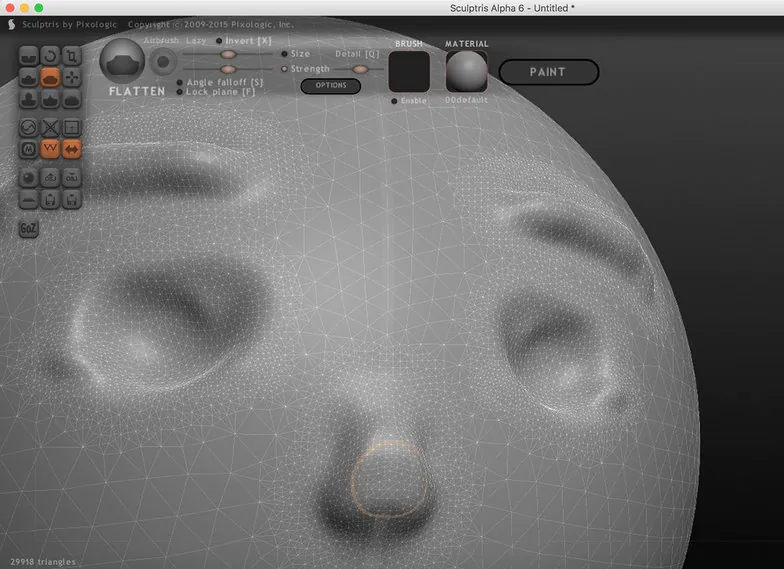Click the Export OBJ icon

(72, 178)
